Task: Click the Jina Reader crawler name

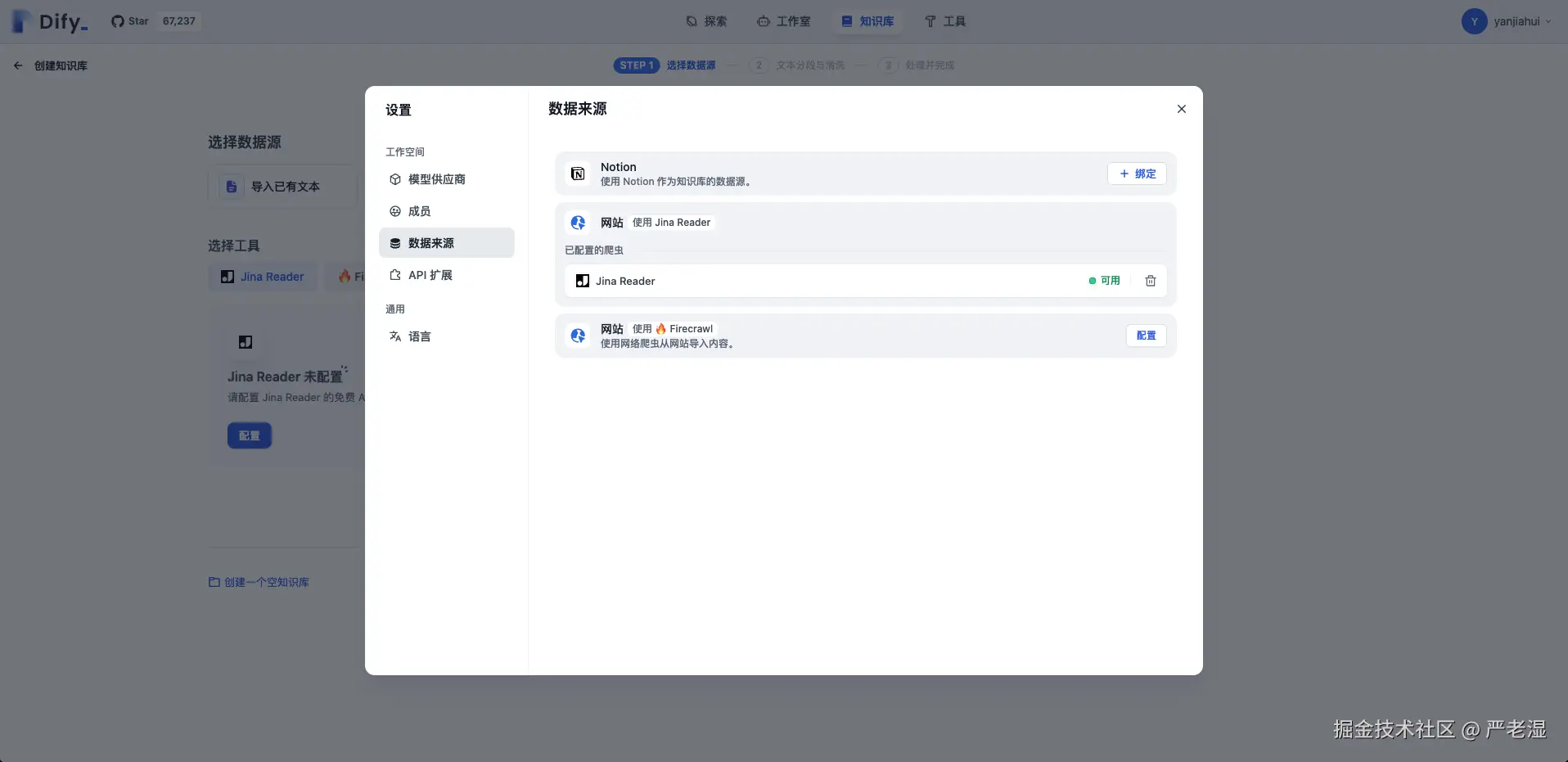Action: pyautogui.click(x=625, y=281)
